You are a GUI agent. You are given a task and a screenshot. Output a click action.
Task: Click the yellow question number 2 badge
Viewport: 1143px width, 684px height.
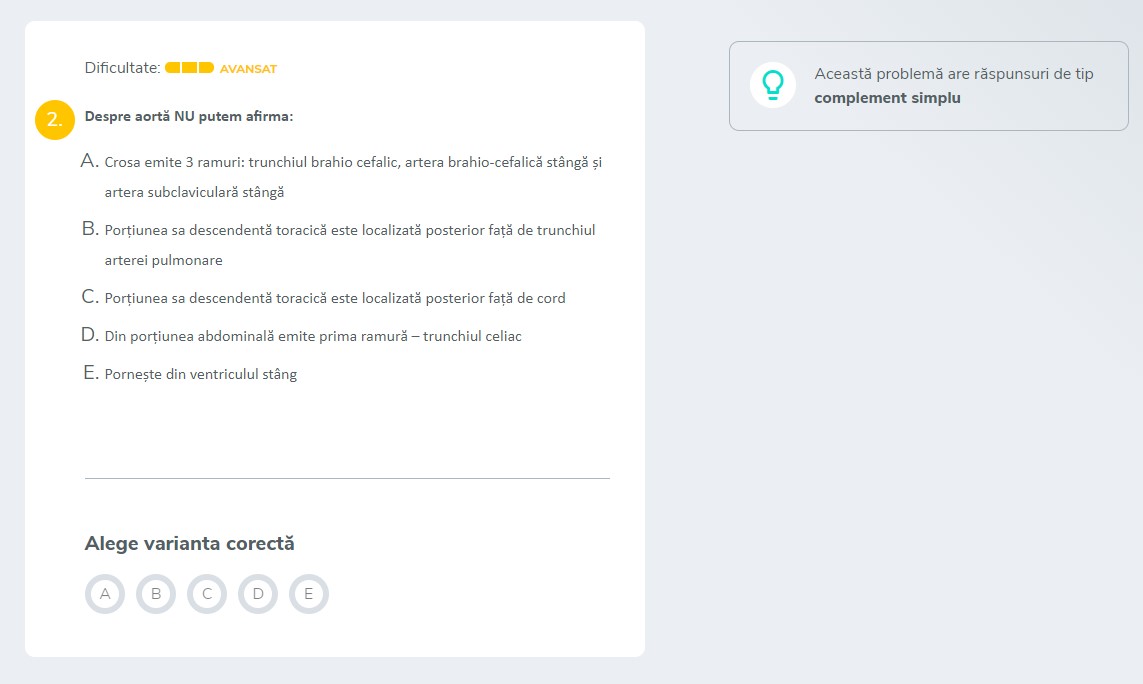55,119
